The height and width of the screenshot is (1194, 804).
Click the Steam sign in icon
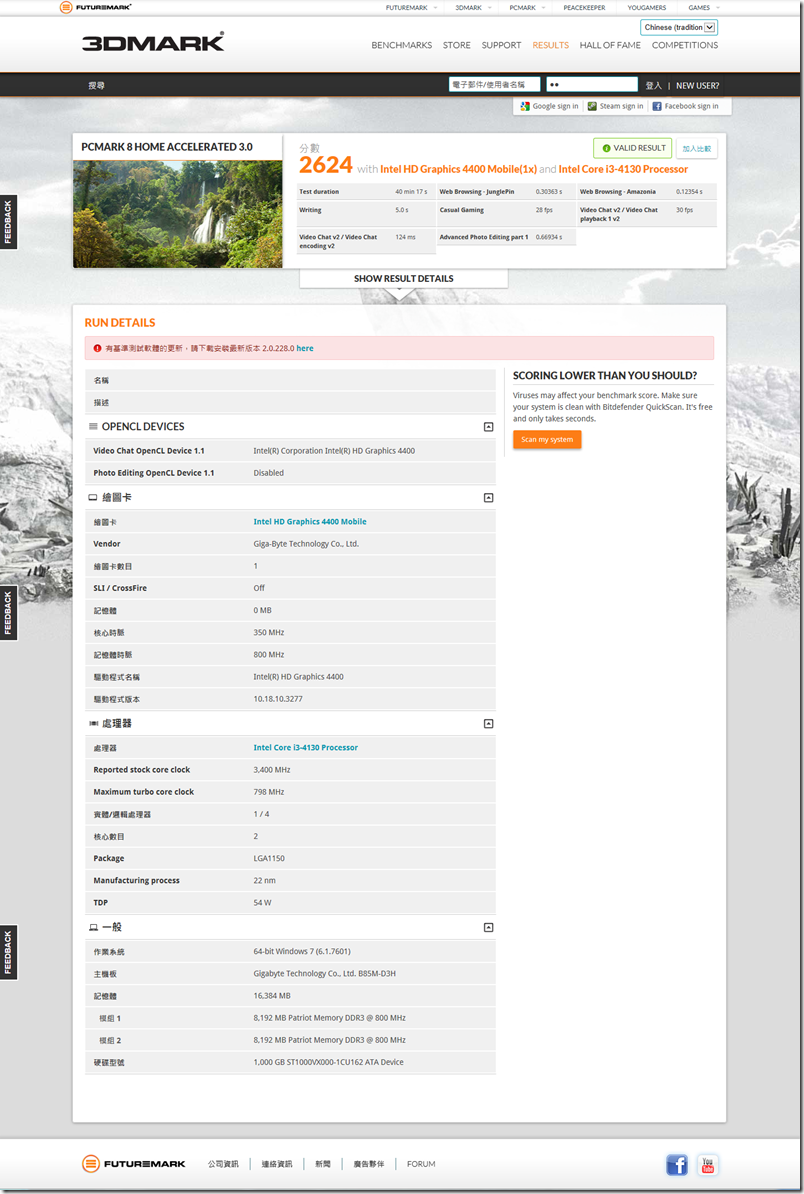pyautogui.click(x=592, y=107)
